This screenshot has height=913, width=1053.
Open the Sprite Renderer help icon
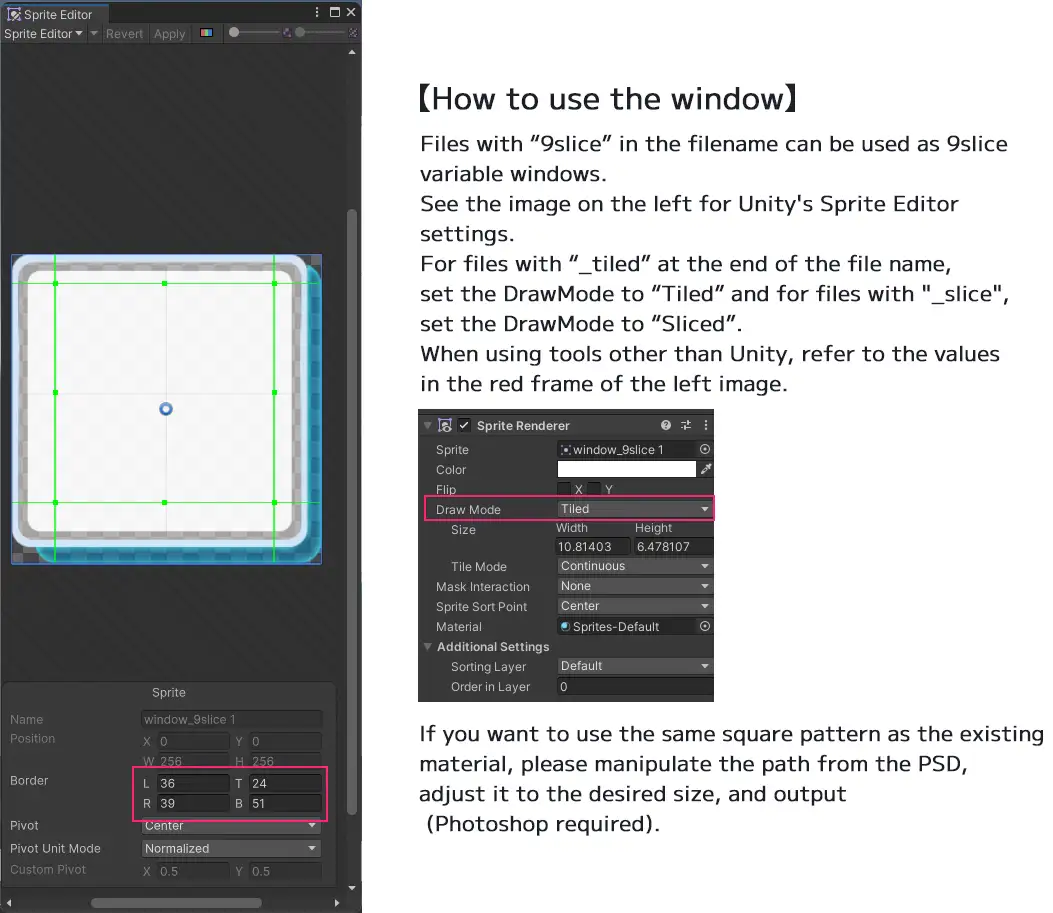[666, 425]
